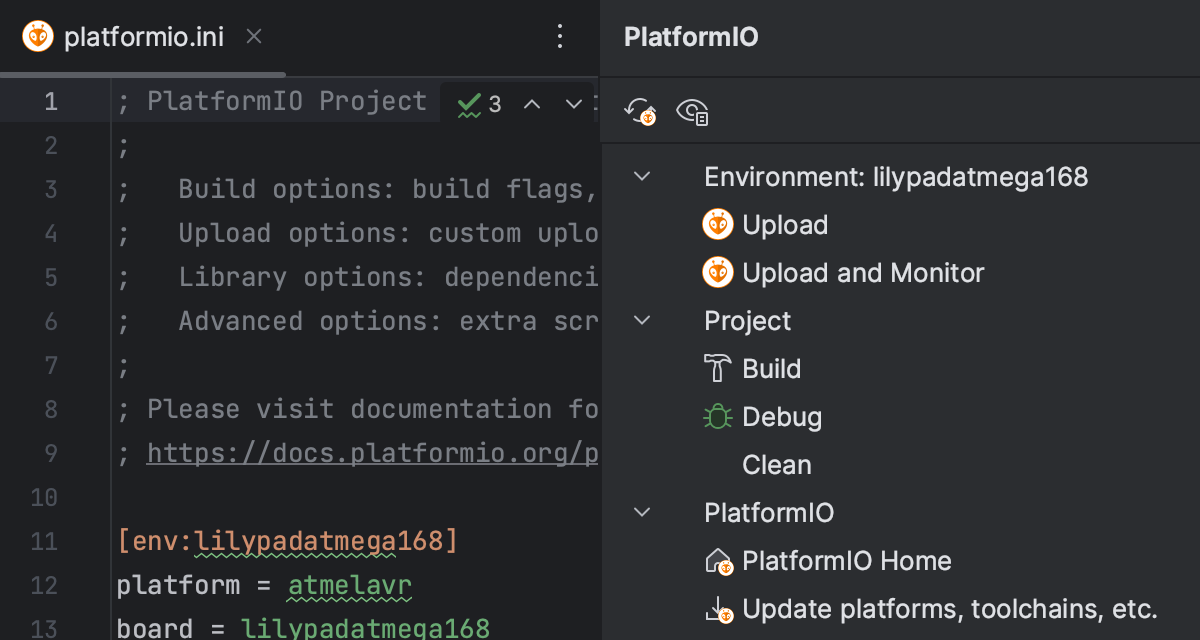Select the platformio.ini editor tab
Image resolution: width=1200 pixels, height=640 pixels.
click(x=143, y=38)
